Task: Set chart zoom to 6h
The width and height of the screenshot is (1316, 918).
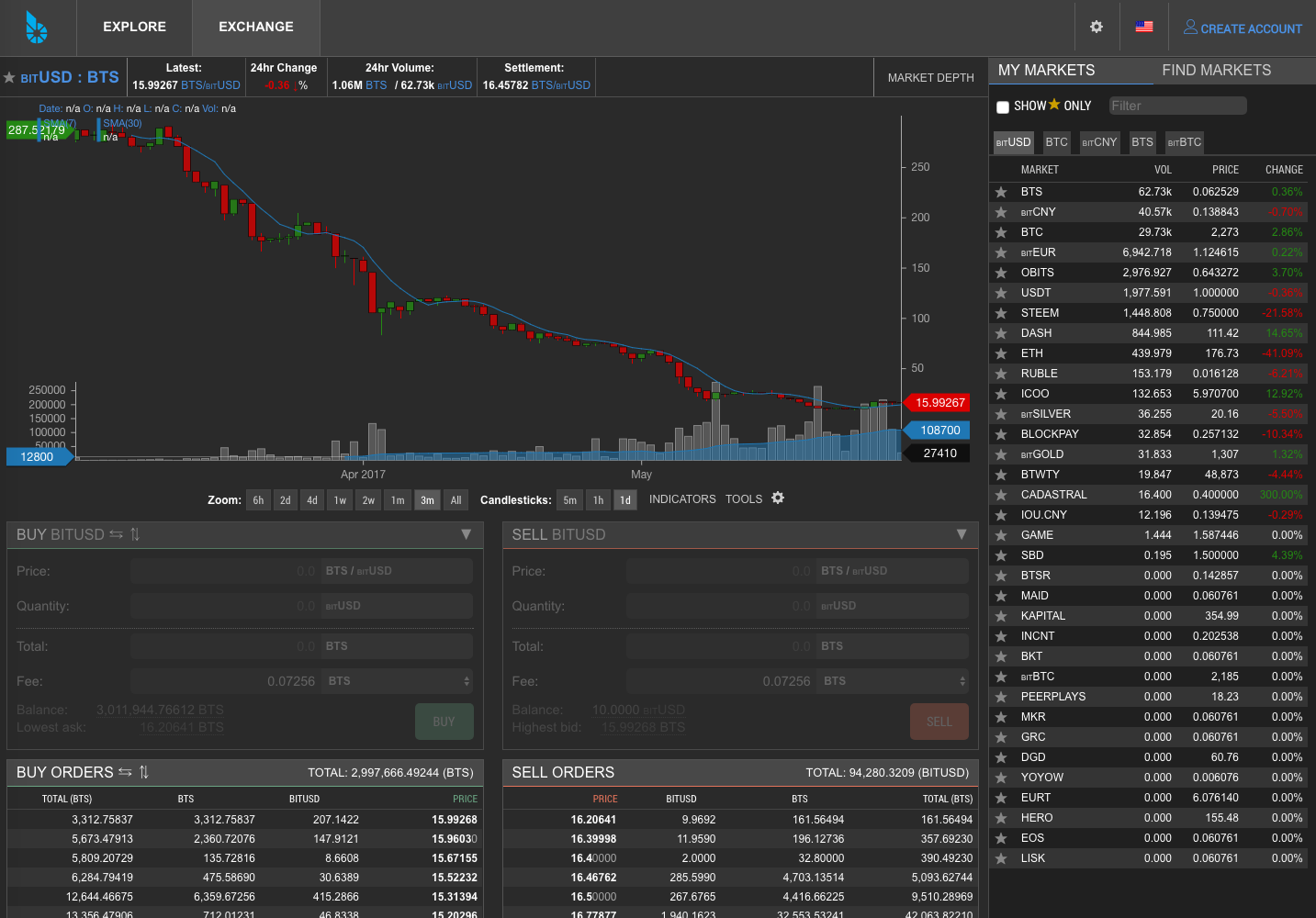Action: [258, 500]
